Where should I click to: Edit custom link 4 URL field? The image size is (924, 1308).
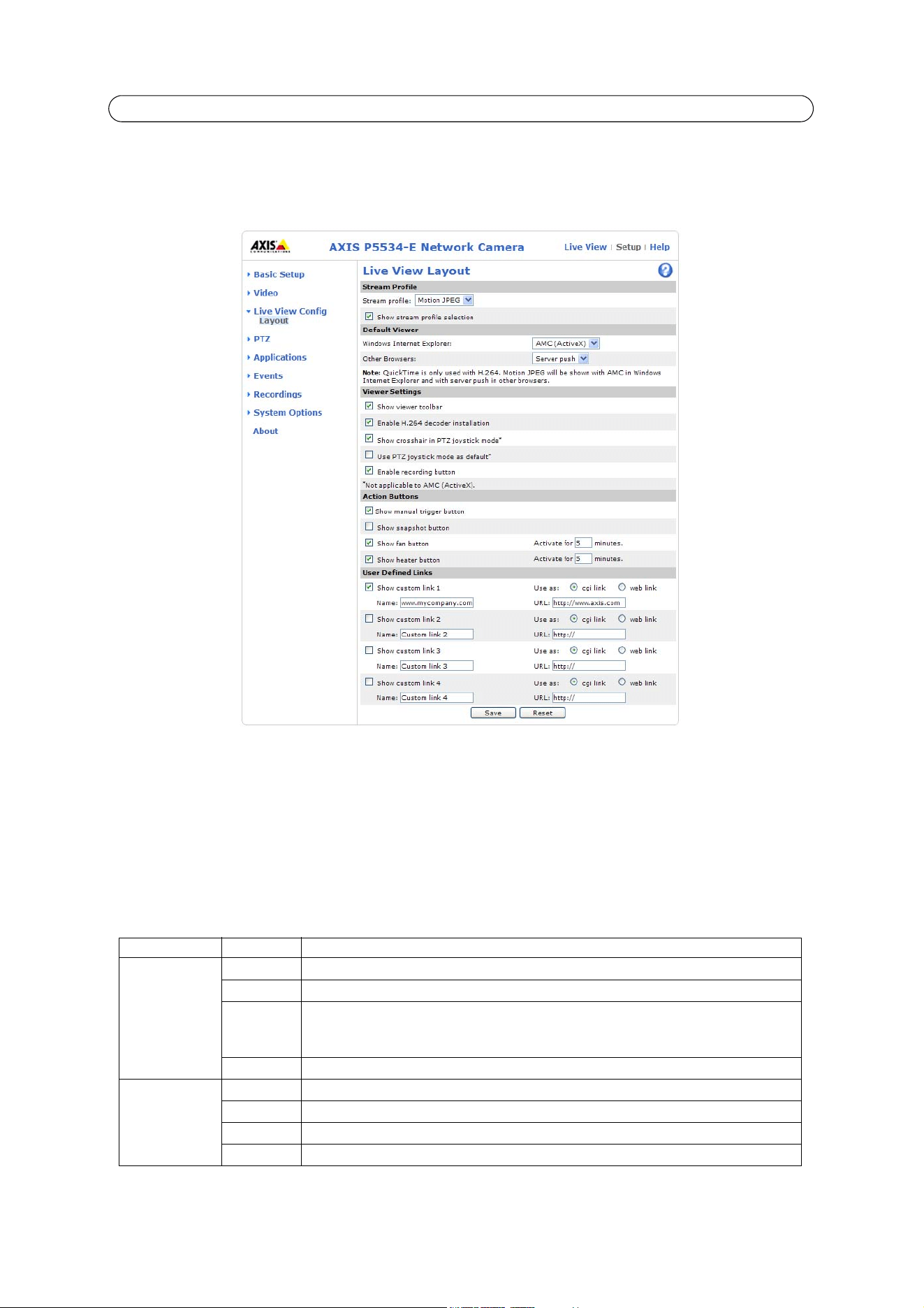589,697
